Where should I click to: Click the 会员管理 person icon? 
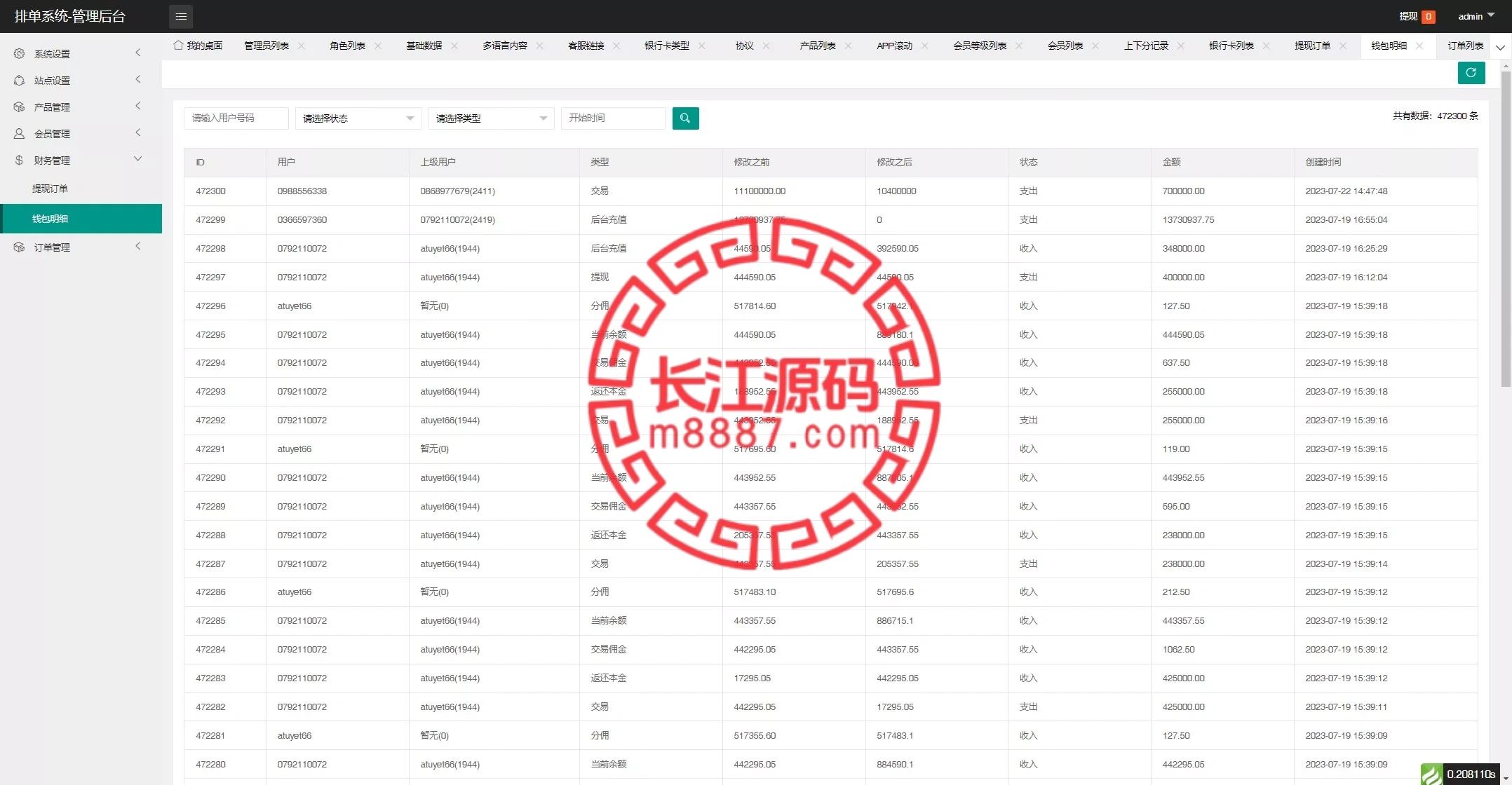19,133
